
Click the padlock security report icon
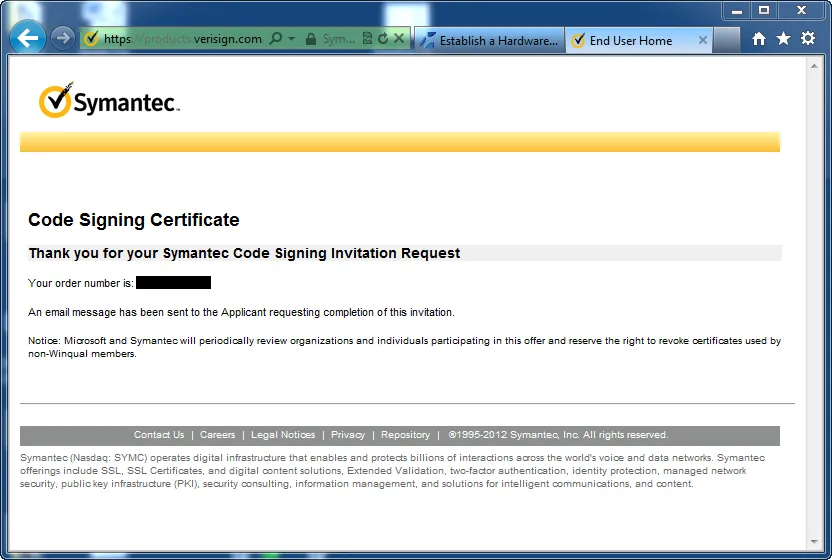311,39
